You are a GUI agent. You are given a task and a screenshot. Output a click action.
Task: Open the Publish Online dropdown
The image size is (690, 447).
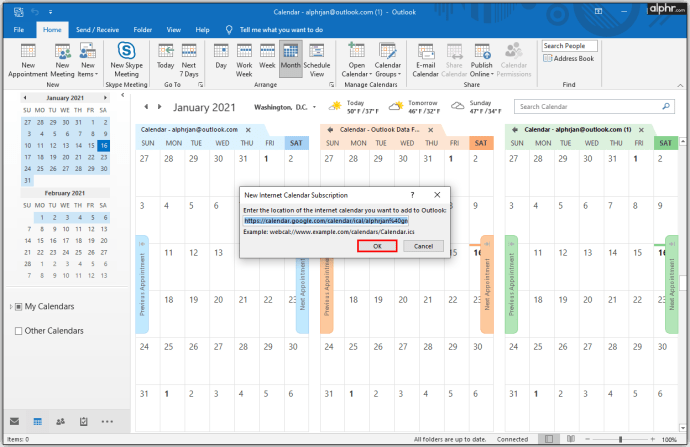pos(482,60)
